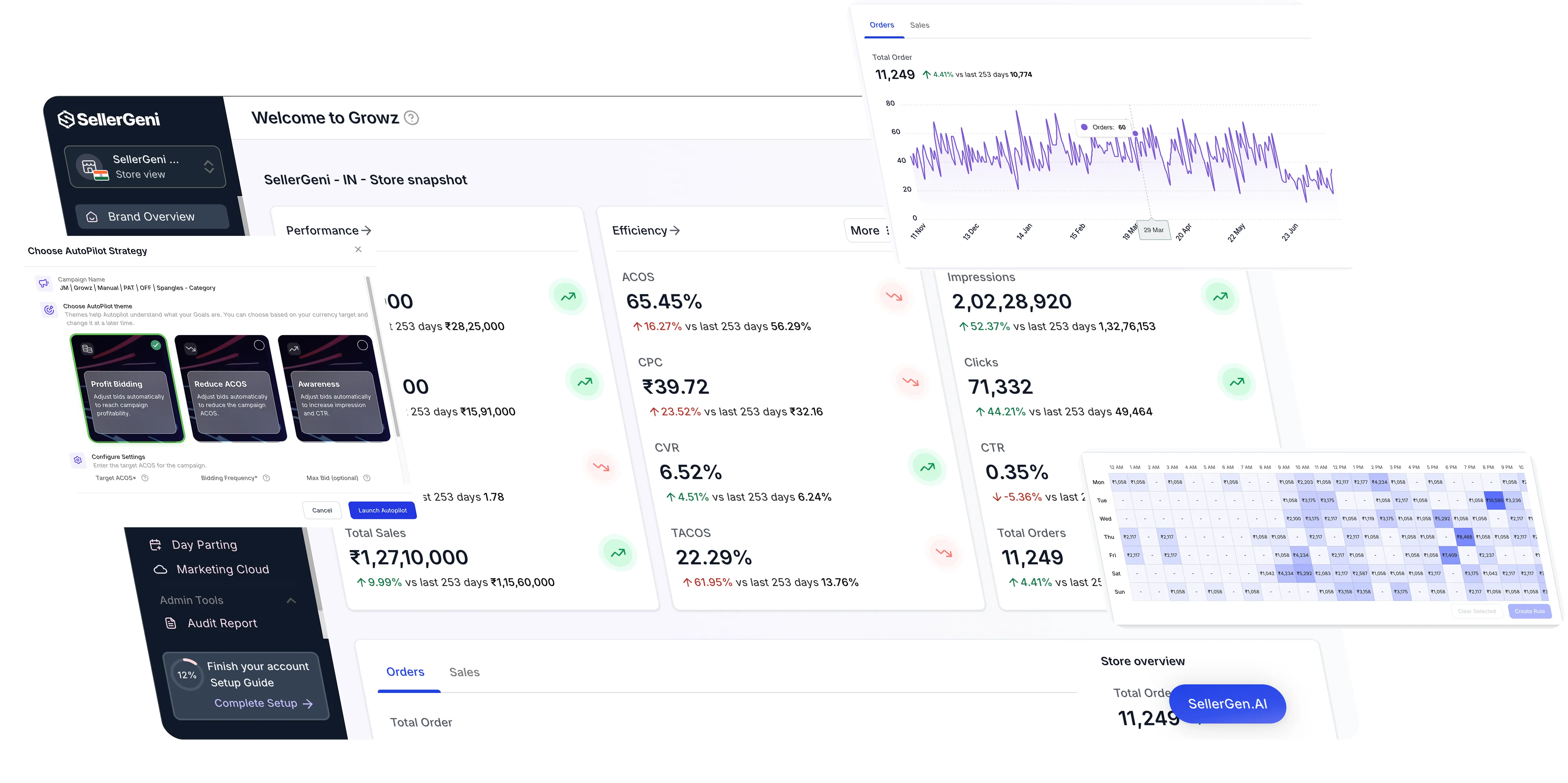Toggle Monday 2 PM cell ₹4,234 in heatmap
The width and height of the screenshot is (1568, 783).
pyautogui.click(x=1379, y=483)
